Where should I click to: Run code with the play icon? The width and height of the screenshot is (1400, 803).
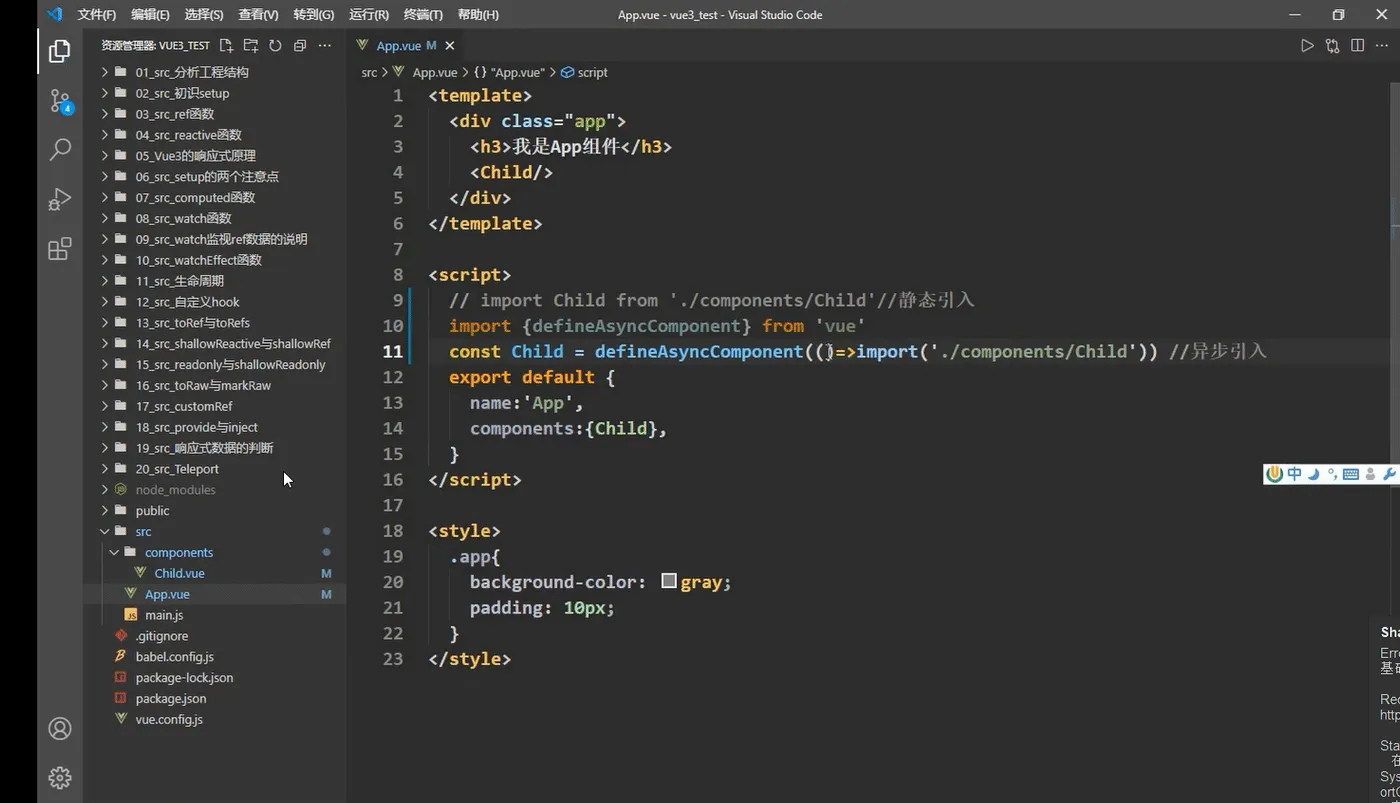point(1307,45)
